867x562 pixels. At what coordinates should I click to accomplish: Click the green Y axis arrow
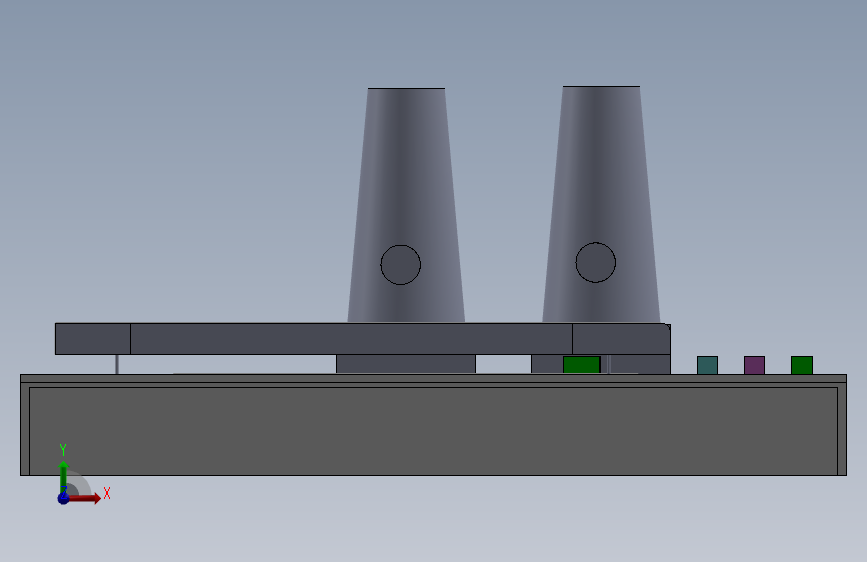point(63,476)
